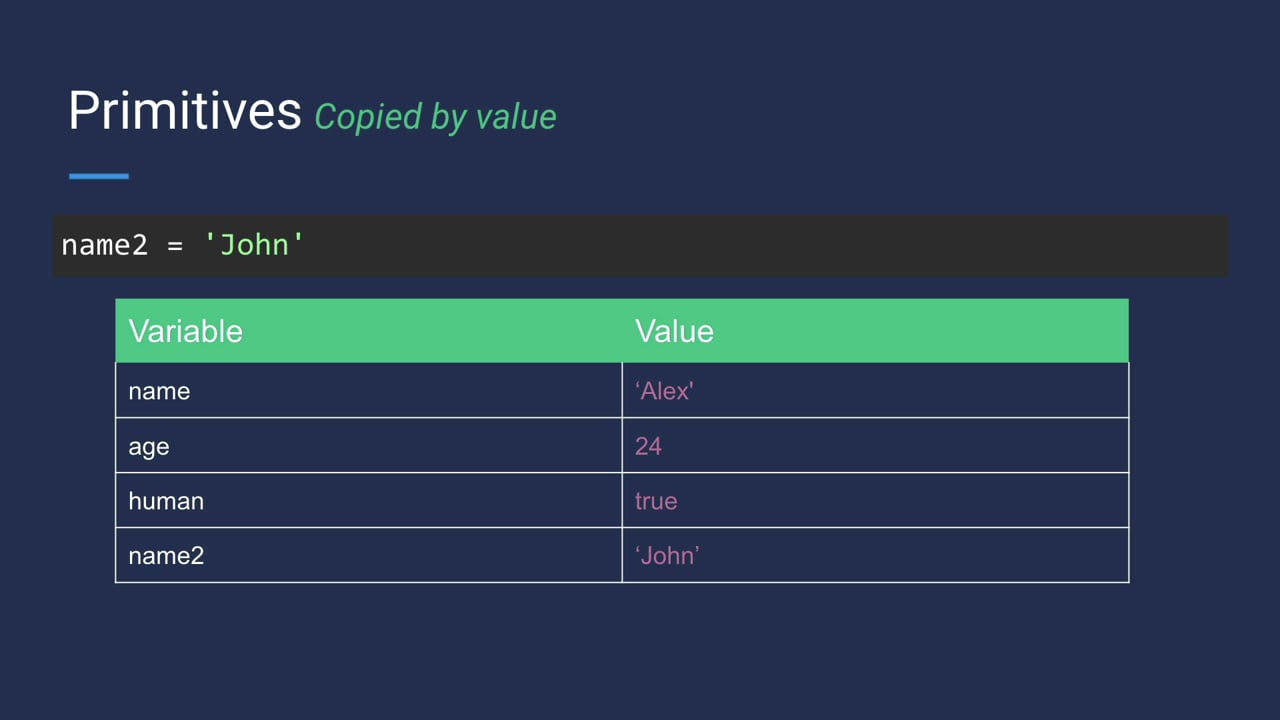Image resolution: width=1280 pixels, height=720 pixels.
Task: Click the Primitives slide title
Action: pos(185,110)
